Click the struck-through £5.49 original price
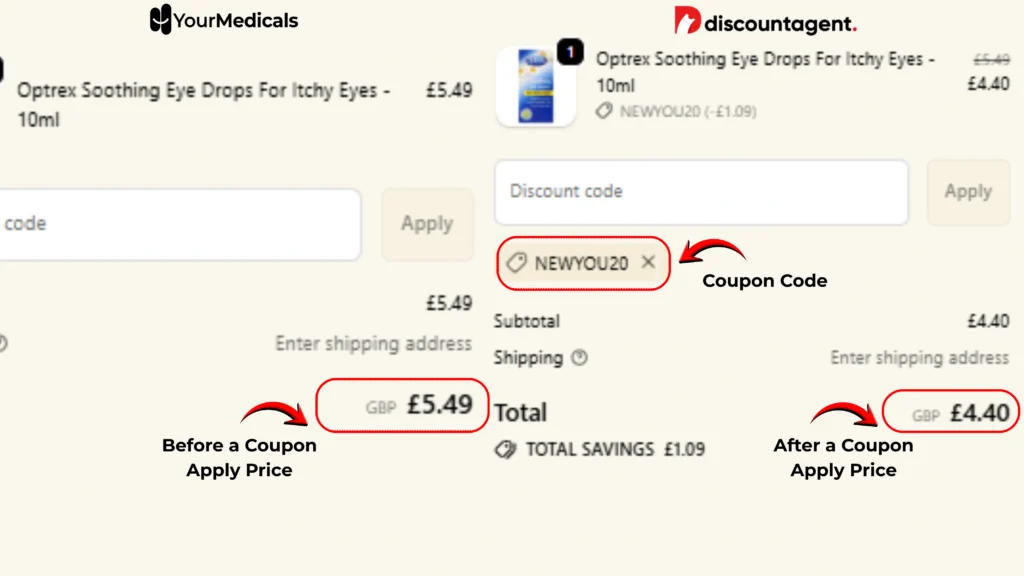1024x576 pixels. point(991,60)
